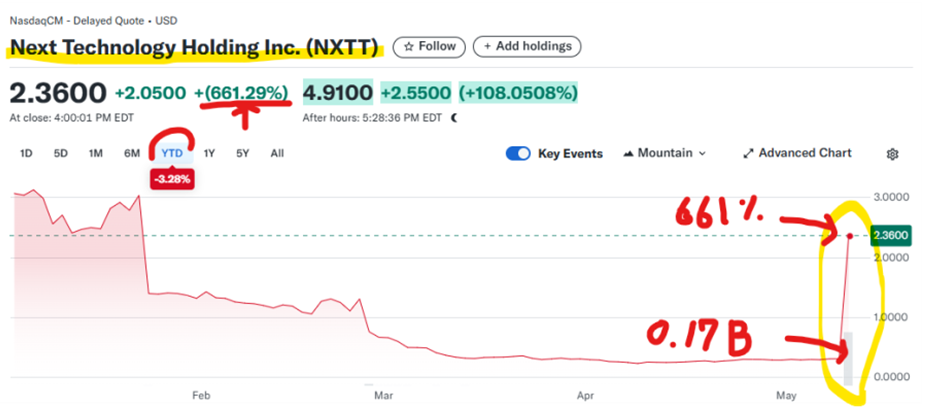Click the after-hours price 4.9100
This screenshot has height=420, width=934.
click(338, 93)
